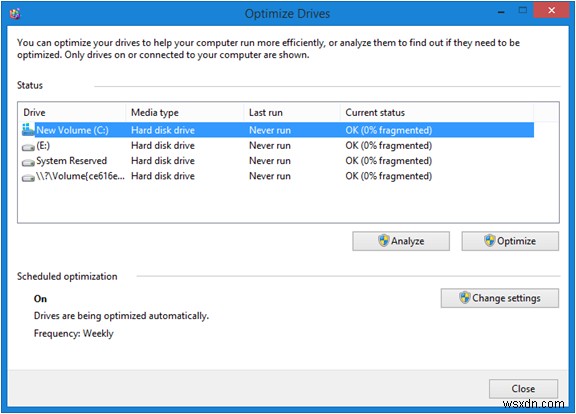Sort by the Last run column header
The image size is (576, 414).
click(292, 112)
